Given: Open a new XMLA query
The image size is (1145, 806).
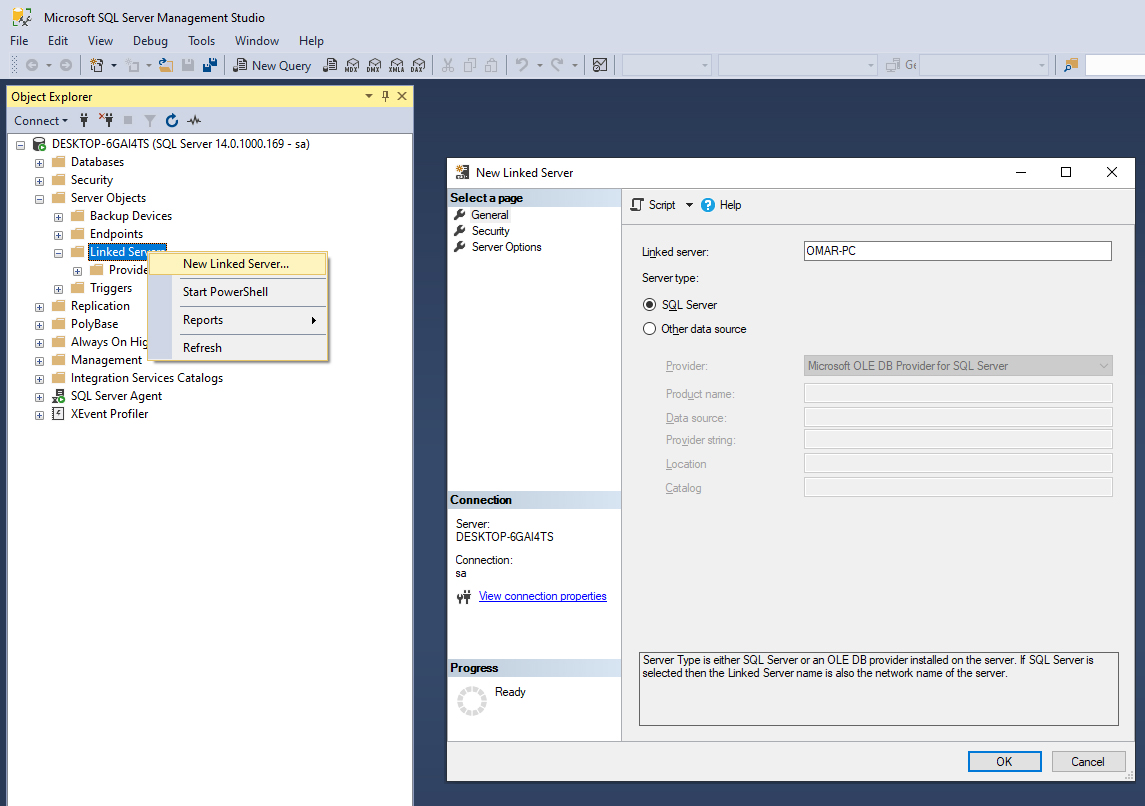Looking at the screenshot, I should (397, 66).
